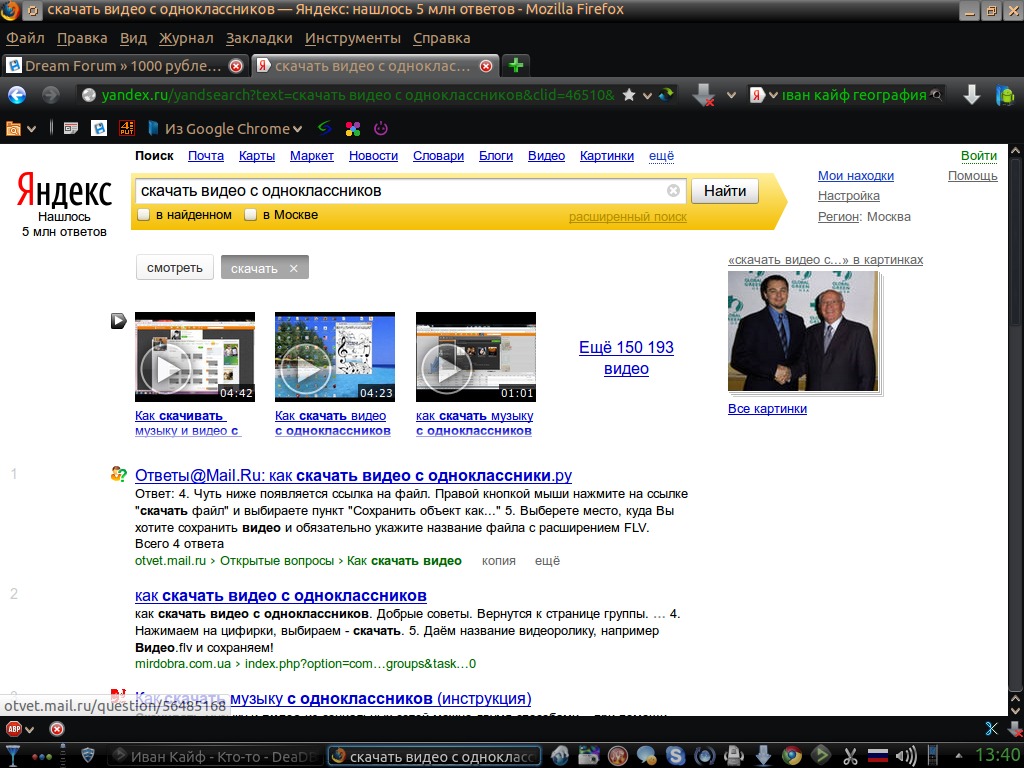Open the Справка menu
1024x768 pixels.
coord(441,38)
